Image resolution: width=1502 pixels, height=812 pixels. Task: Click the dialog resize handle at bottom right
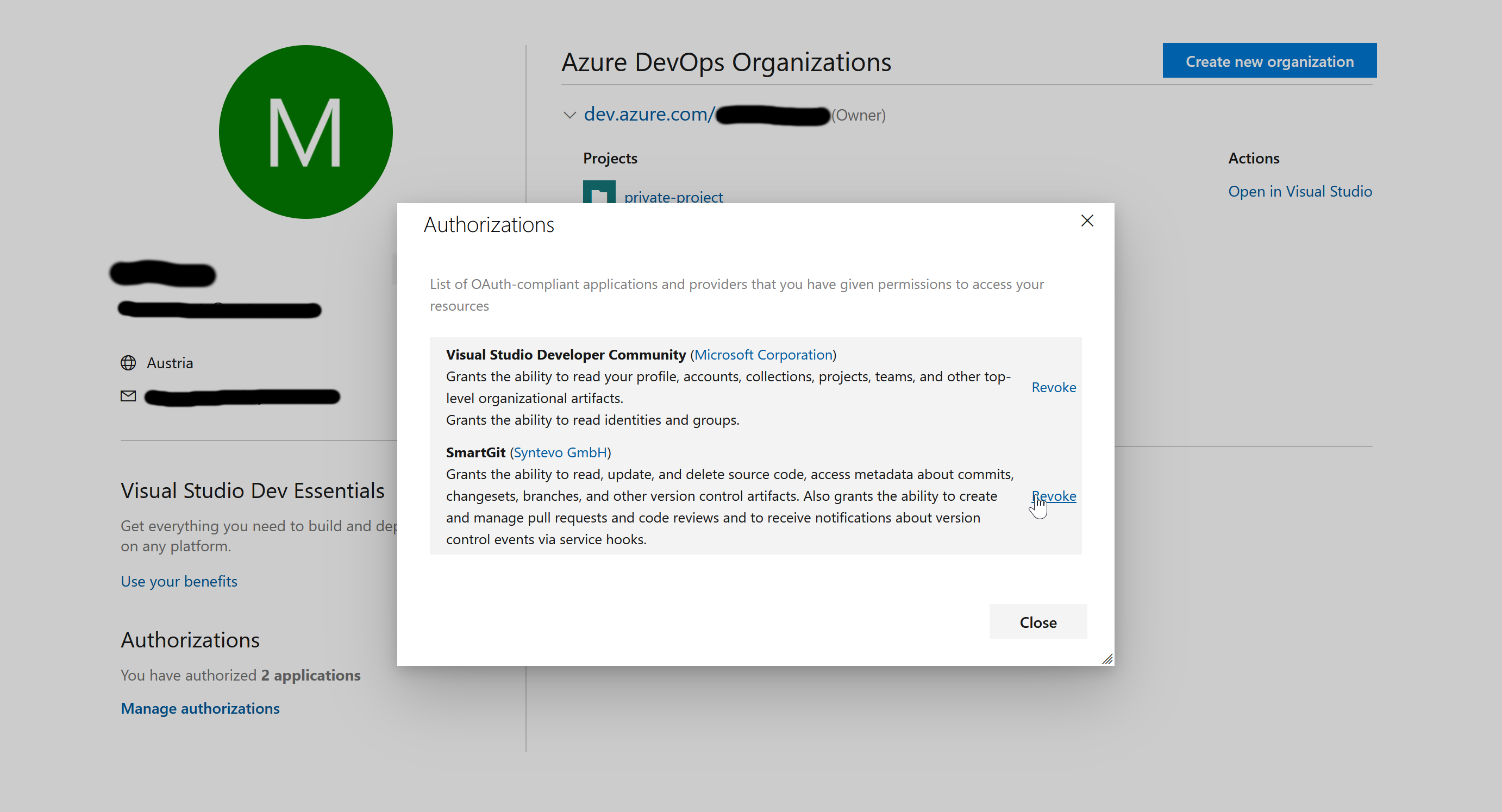click(x=1107, y=659)
